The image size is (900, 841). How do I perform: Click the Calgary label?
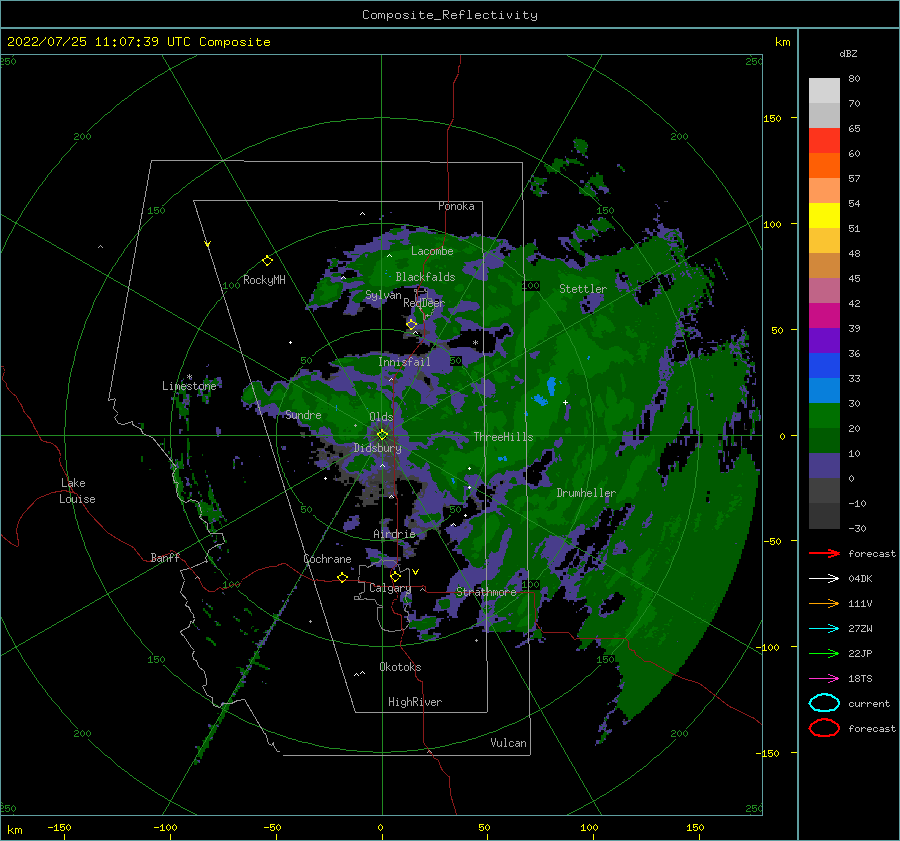tap(390, 588)
